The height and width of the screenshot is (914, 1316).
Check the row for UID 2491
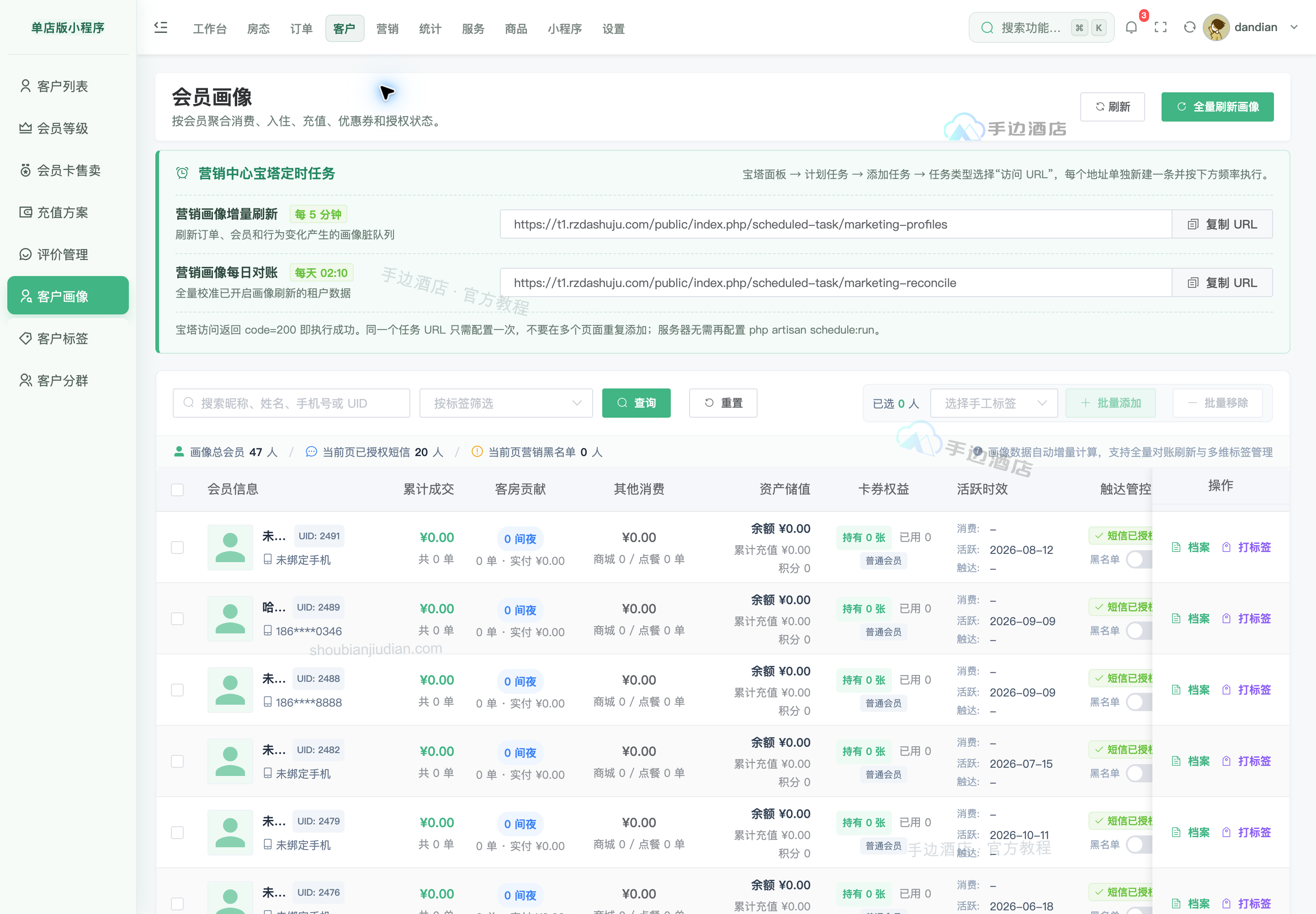(x=178, y=547)
